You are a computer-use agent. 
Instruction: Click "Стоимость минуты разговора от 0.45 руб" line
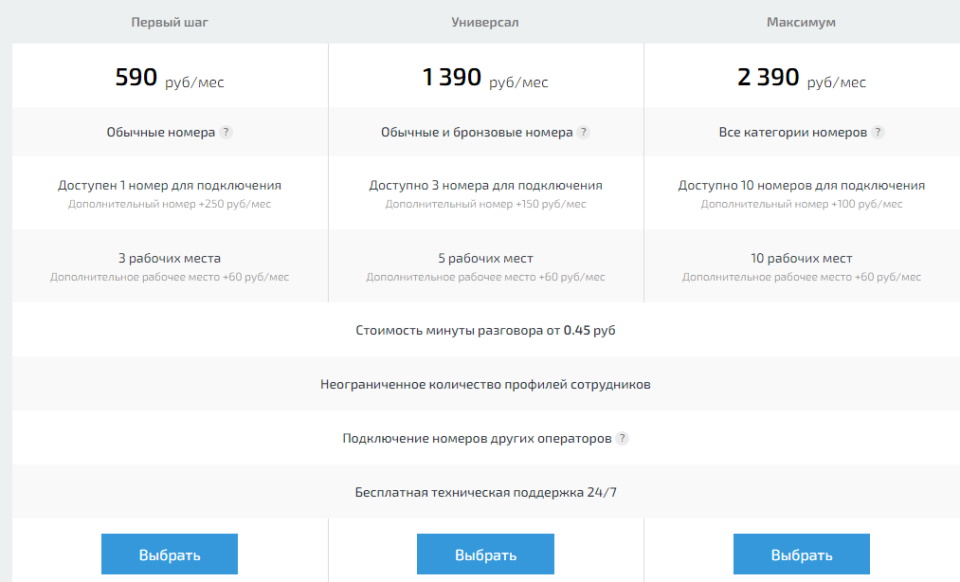click(485, 330)
